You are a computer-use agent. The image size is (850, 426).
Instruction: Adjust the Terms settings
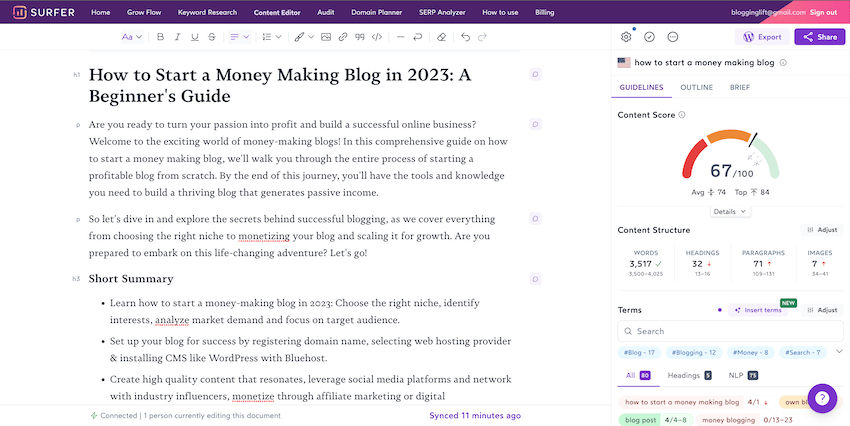pyautogui.click(x=822, y=310)
